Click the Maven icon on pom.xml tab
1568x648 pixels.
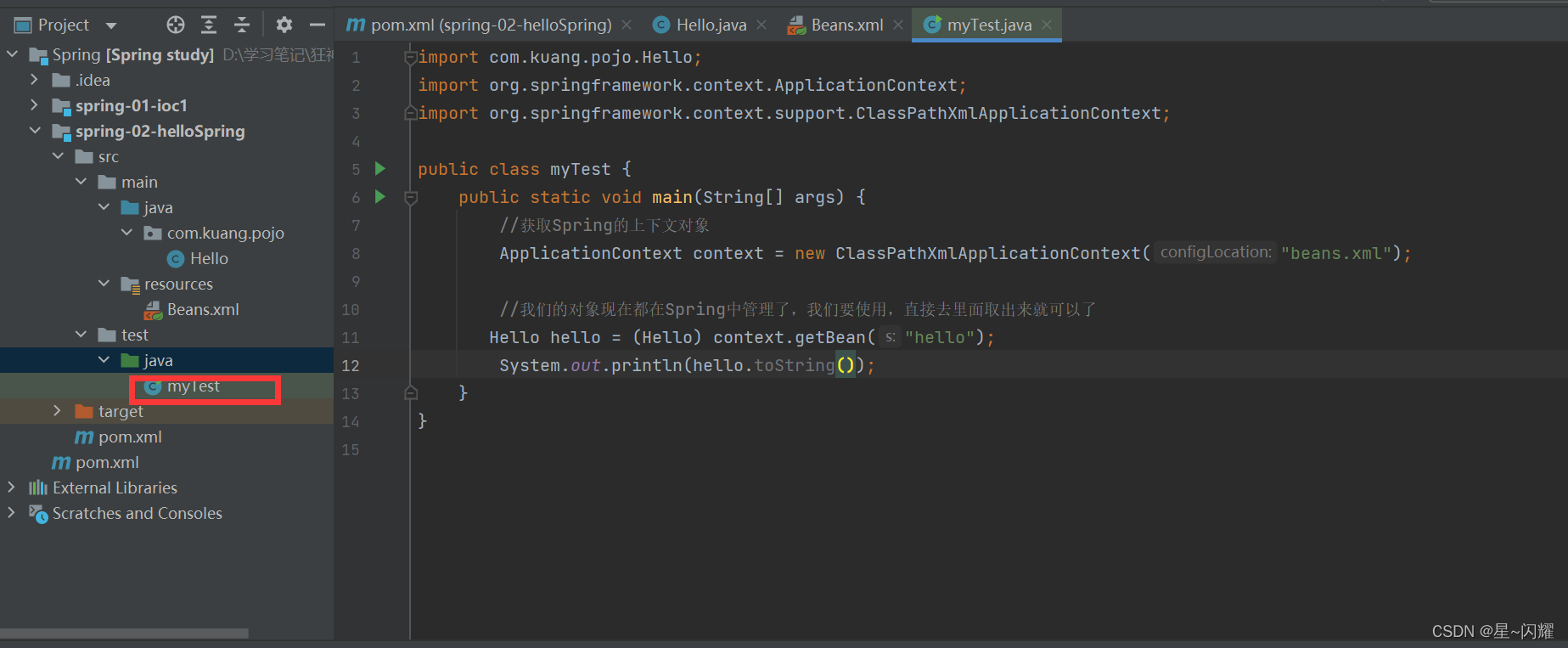point(355,25)
